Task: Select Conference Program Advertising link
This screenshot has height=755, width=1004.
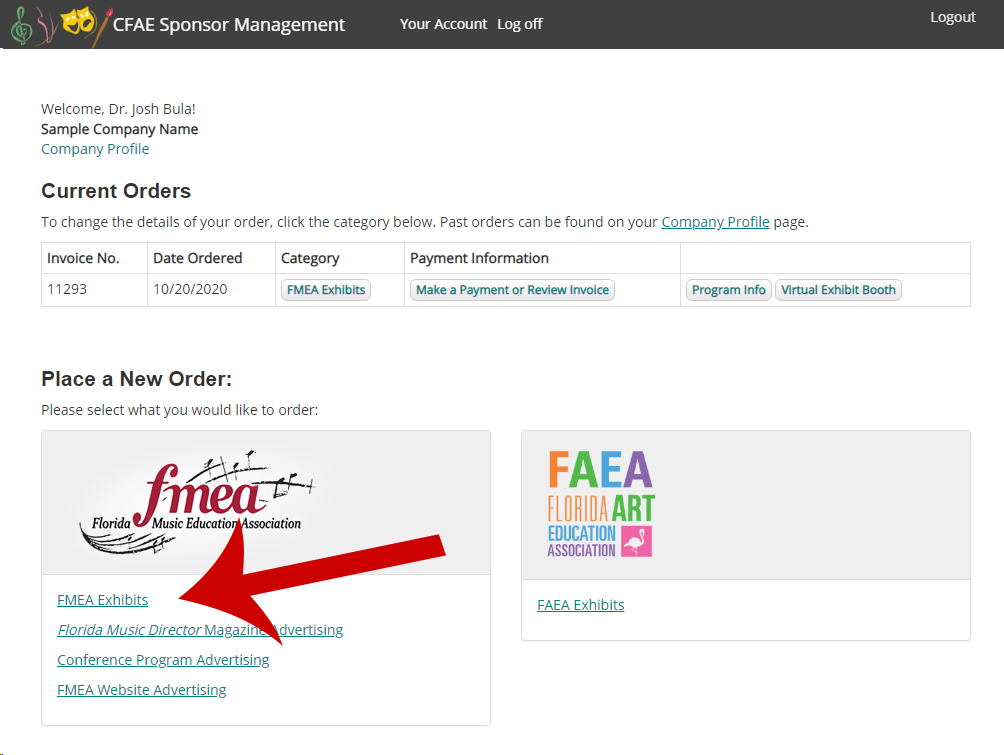Action: click(x=163, y=660)
